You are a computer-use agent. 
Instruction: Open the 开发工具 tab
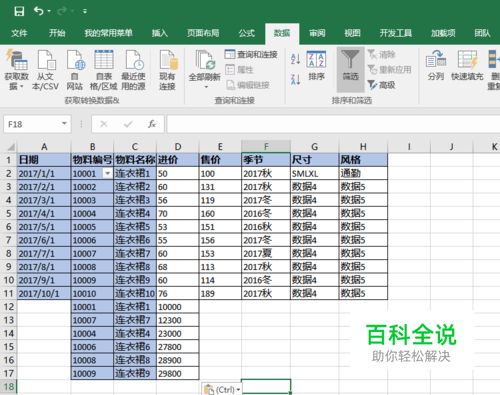[x=396, y=33]
